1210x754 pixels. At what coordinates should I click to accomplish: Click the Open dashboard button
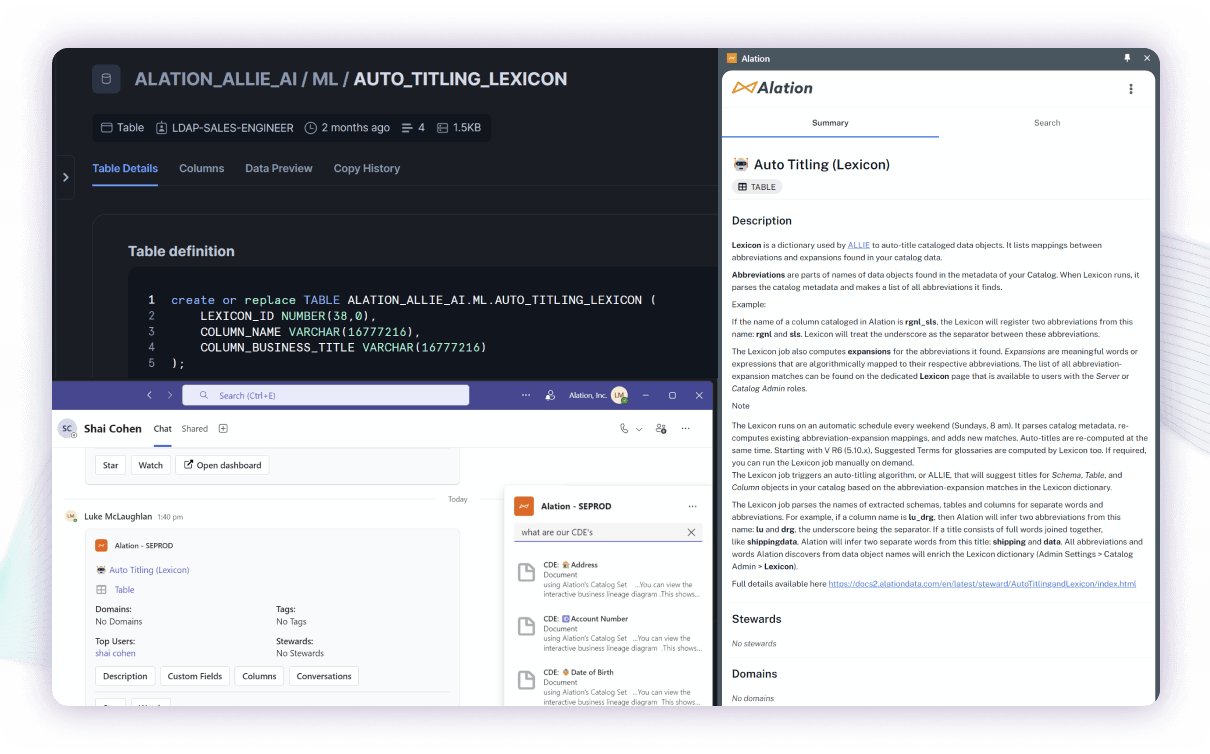click(222, 465)
